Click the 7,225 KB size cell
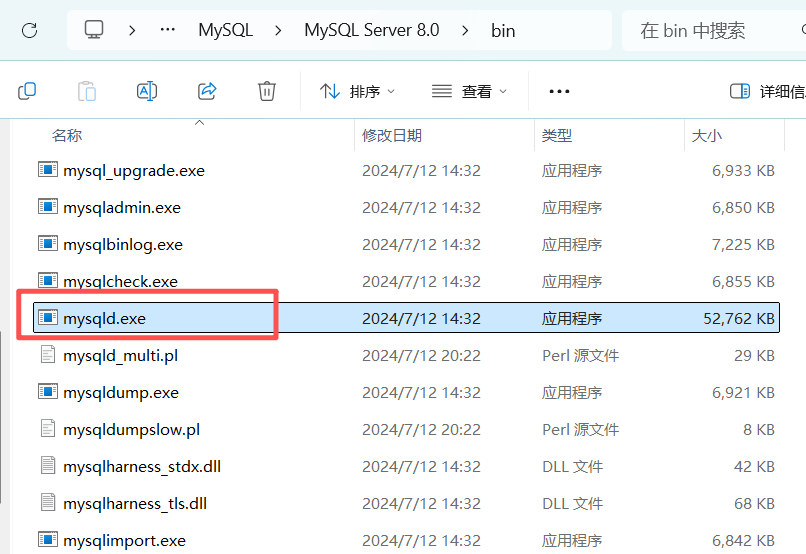This screenshot has height=554, width=806. [743, 245]
